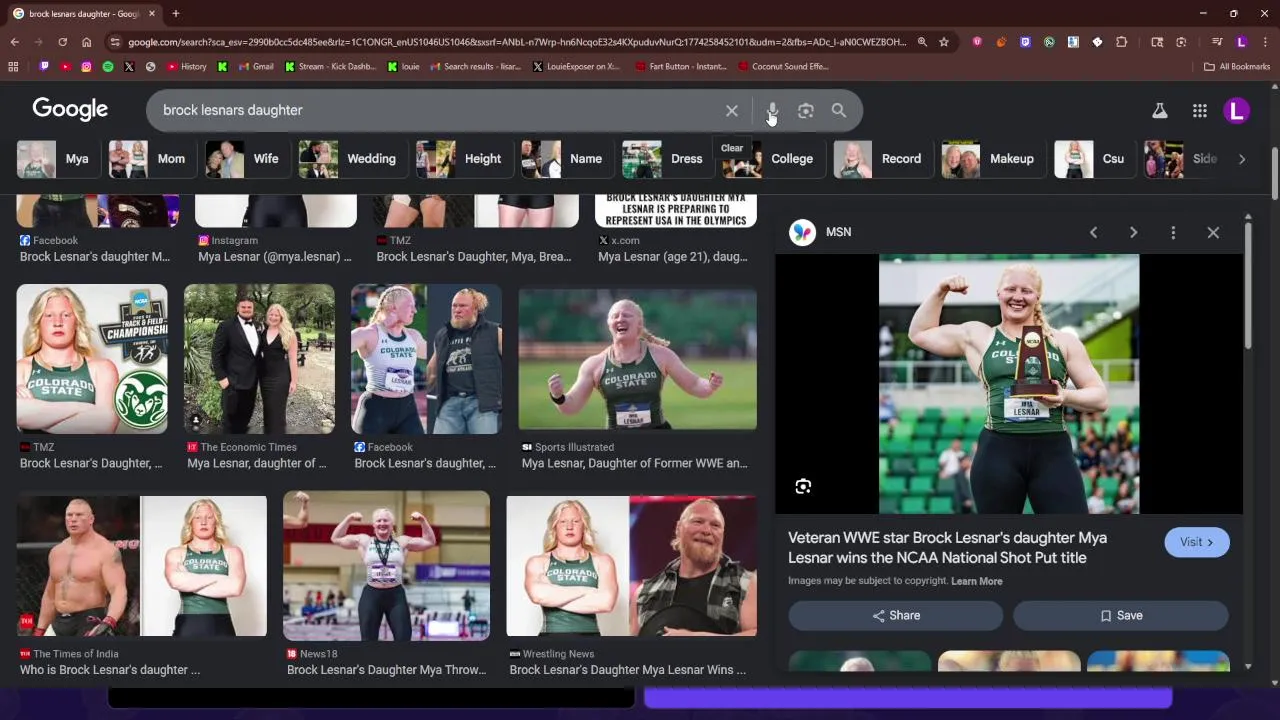Open the Chrome profile icon in the toolbar
Image resolution: width=1280 pixels, height=720 pixels.
tap(1241, 42)
